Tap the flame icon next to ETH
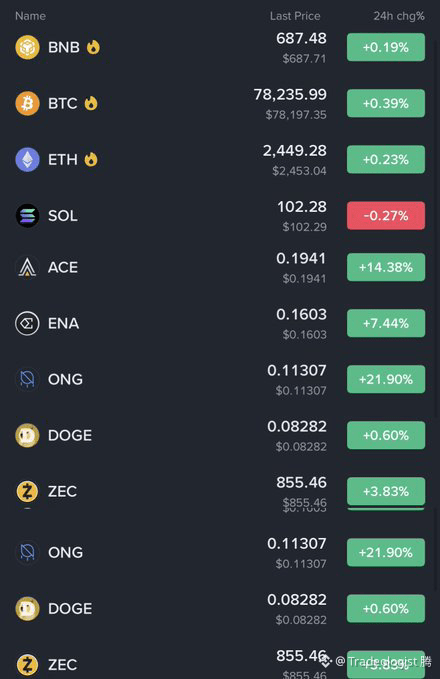 pos(91,159)
